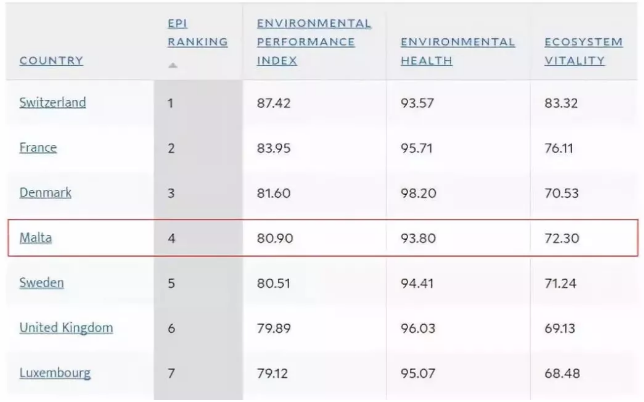The width and height of the screenshot is (644, 402).
Task: Click the sort arrow under EPI Ranking
Action: click(172, 65)
